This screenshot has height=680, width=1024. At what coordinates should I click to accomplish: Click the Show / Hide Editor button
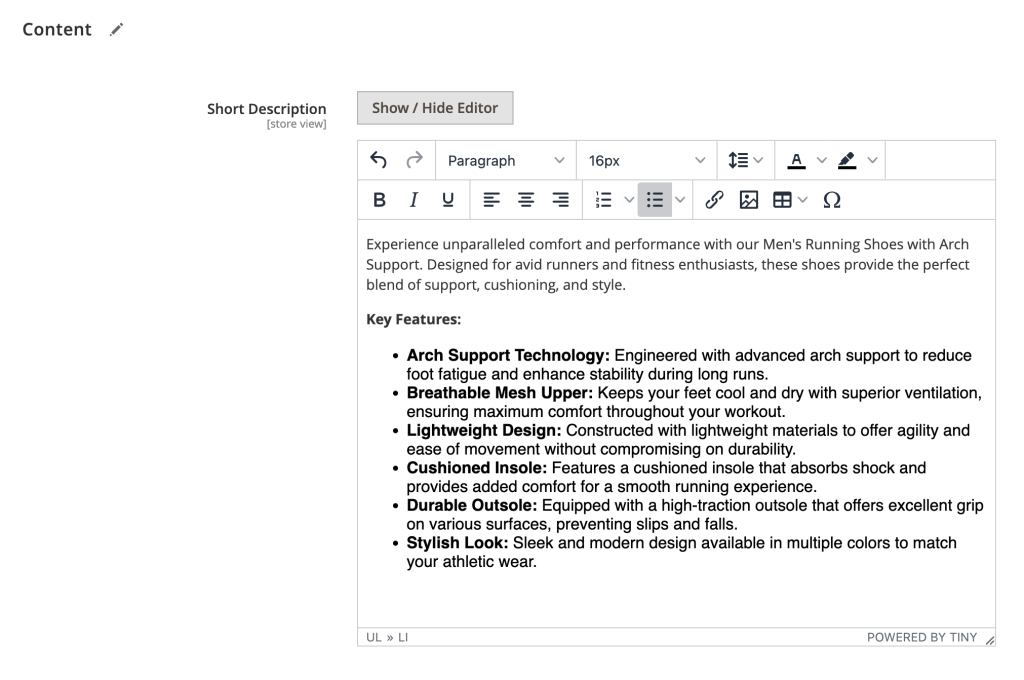coord(434,107)
